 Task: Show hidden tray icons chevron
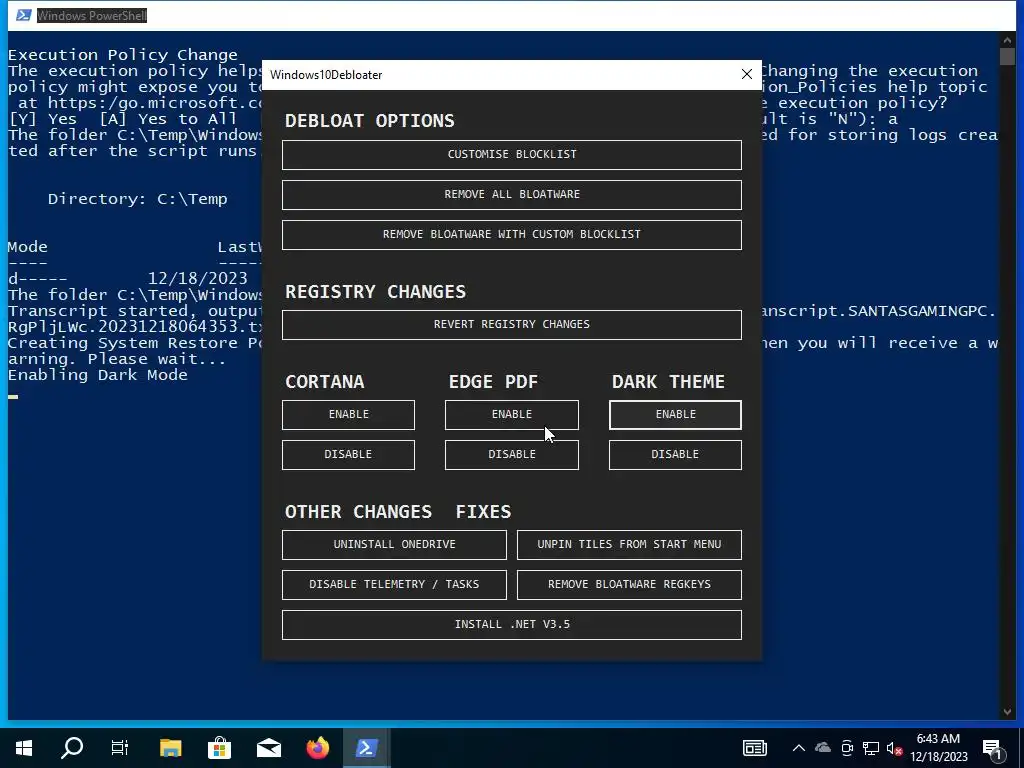pyautogui.click(x=798, y=748)
